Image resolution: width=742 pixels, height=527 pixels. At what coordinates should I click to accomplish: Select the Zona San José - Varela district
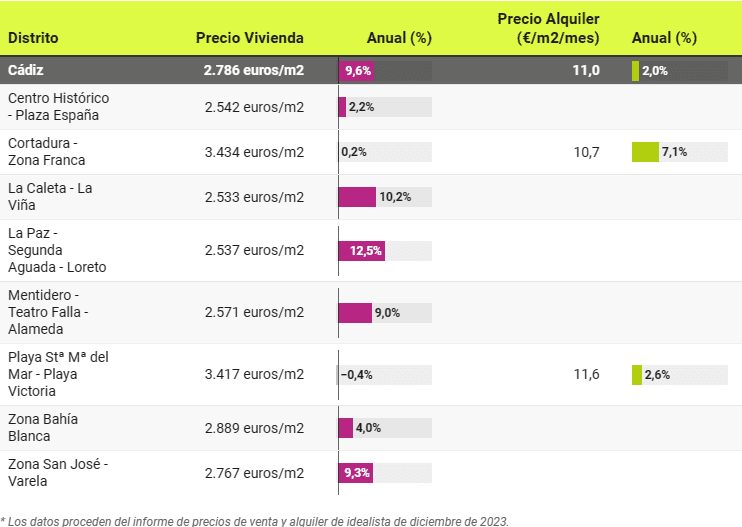[58, 472]
